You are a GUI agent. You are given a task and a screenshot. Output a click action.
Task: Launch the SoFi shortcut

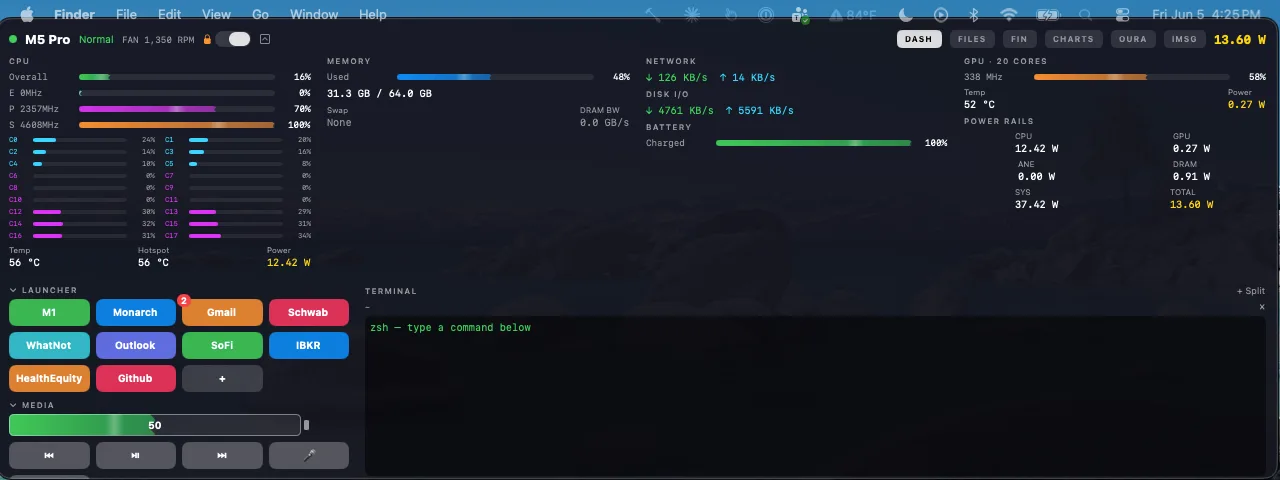point(222,345)
